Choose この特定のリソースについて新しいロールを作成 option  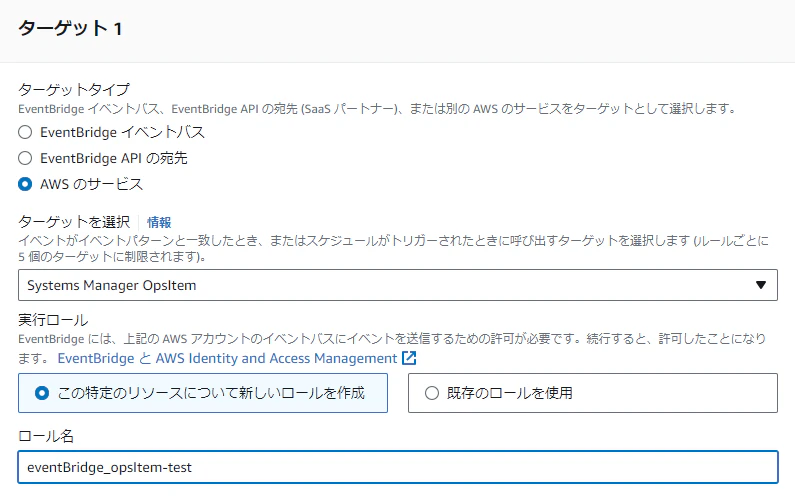pos(203,393)
